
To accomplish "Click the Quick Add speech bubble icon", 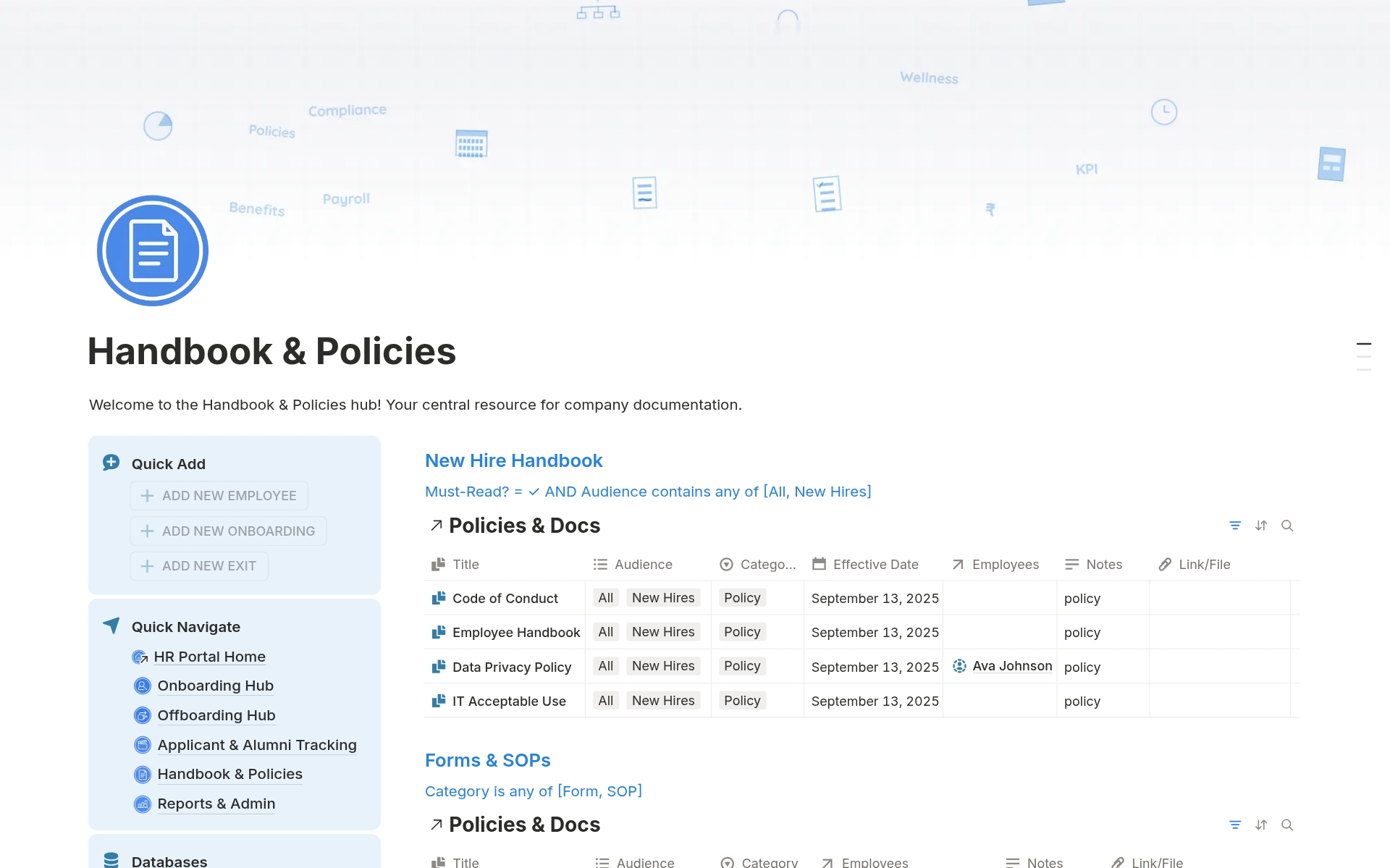I will click(x=111, y=463).
